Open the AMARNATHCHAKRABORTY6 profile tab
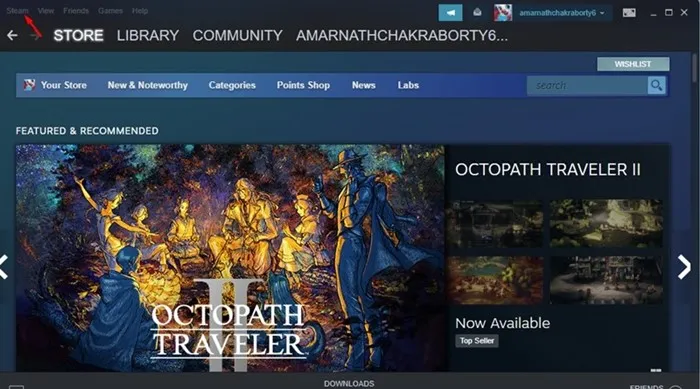 click(402, 35)
